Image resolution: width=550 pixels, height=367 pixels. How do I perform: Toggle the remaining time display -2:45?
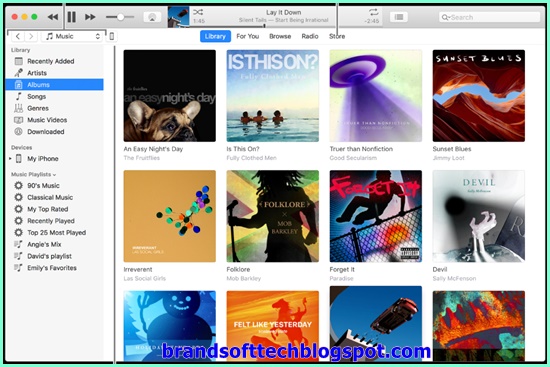tap(372, 21)
